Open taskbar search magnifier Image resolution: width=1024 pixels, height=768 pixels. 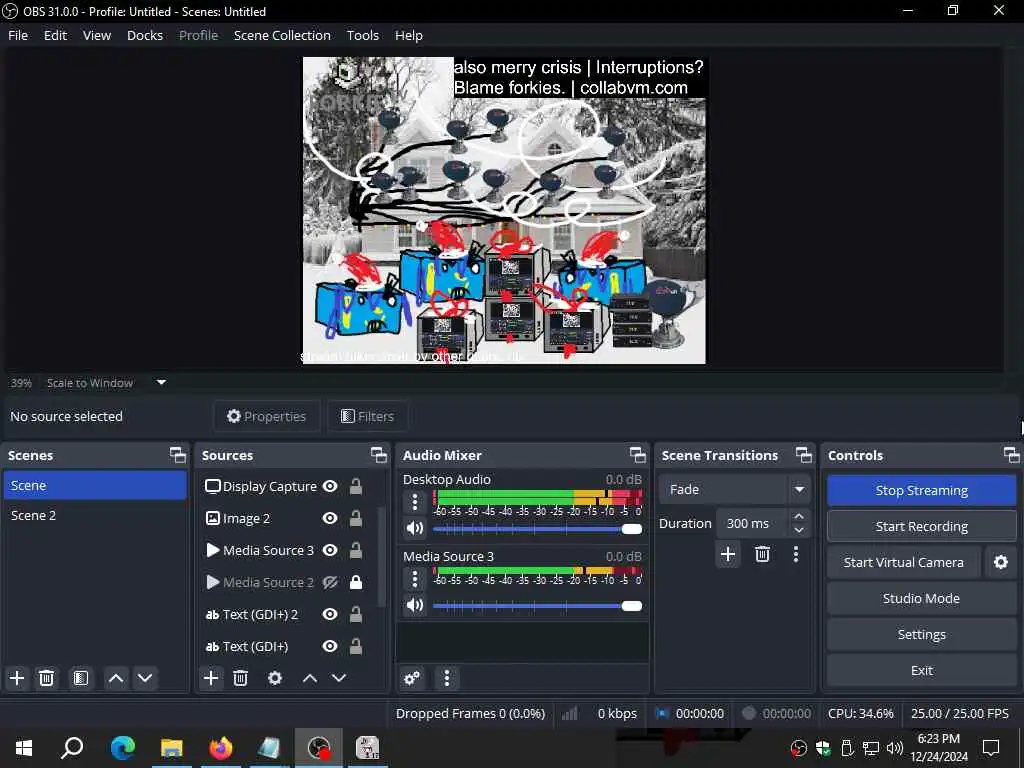[72, 748]
